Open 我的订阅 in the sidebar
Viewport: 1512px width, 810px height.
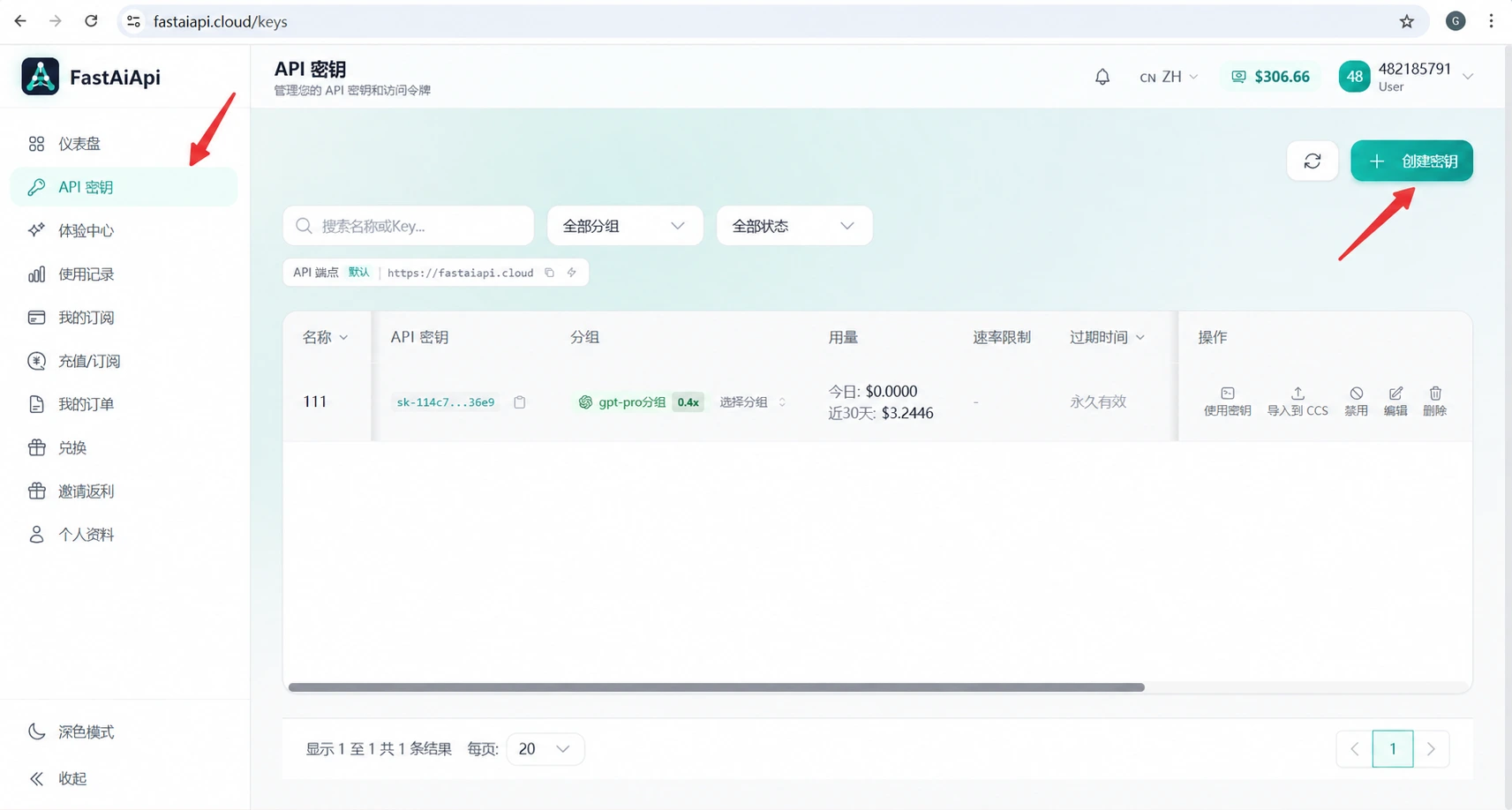[x=124, y=318]
